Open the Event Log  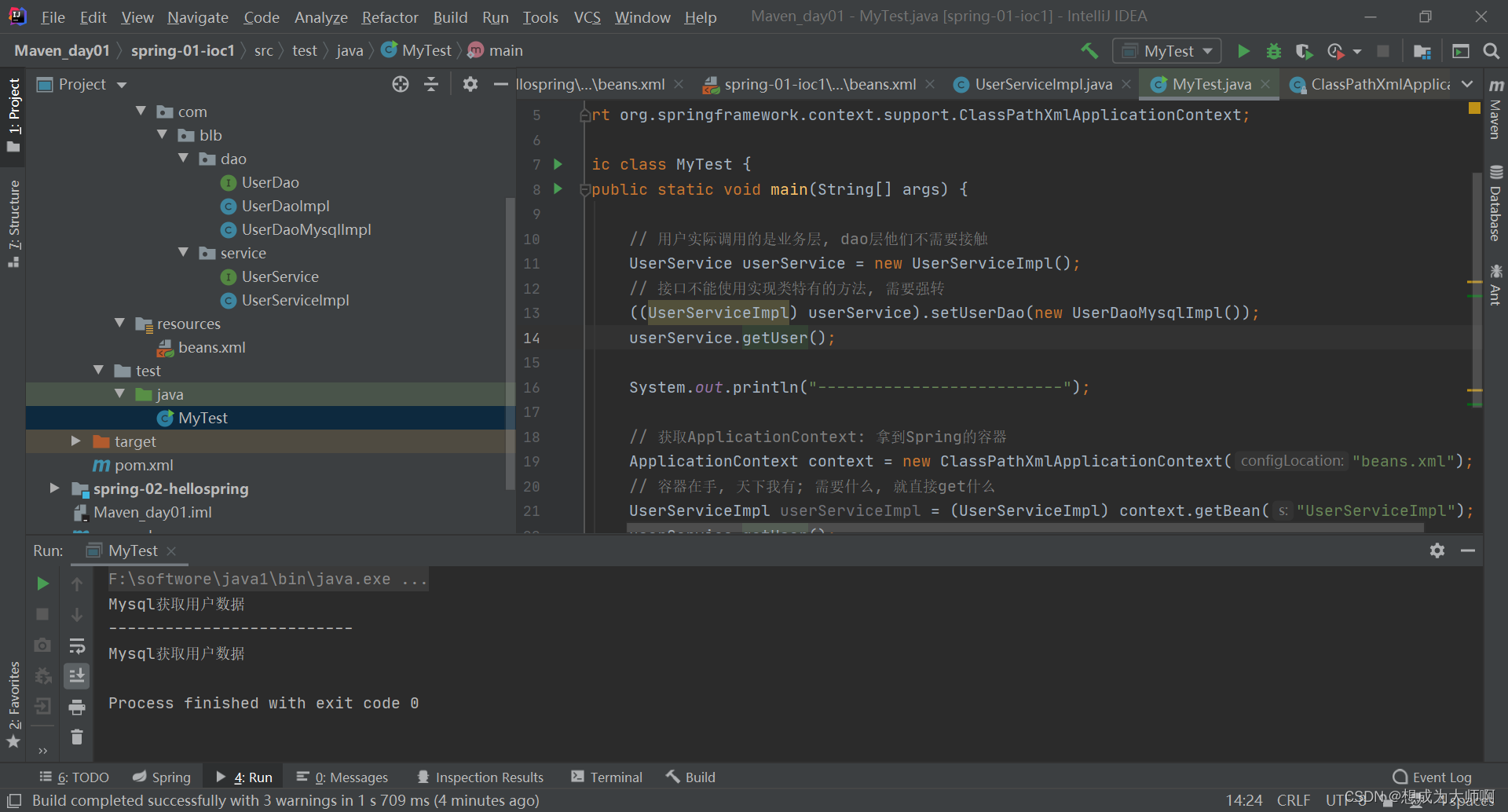[x=1433, y=777]
